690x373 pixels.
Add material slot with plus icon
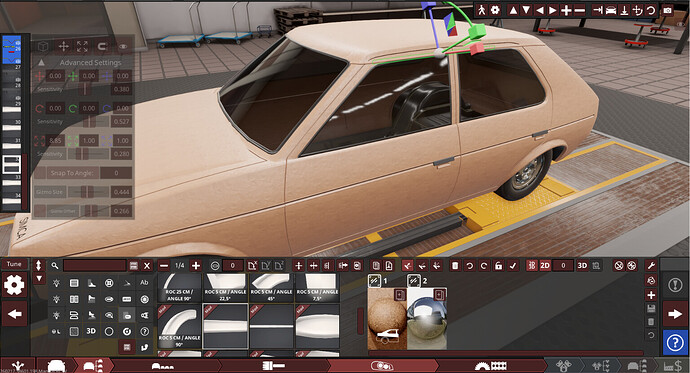coord(651,295)
